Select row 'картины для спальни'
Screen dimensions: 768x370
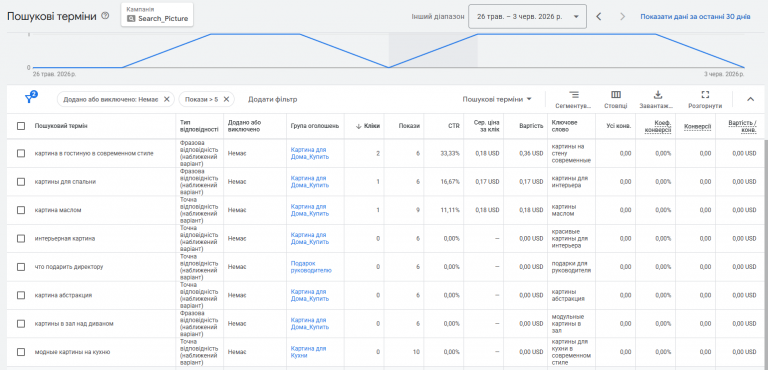coord(21,182)
